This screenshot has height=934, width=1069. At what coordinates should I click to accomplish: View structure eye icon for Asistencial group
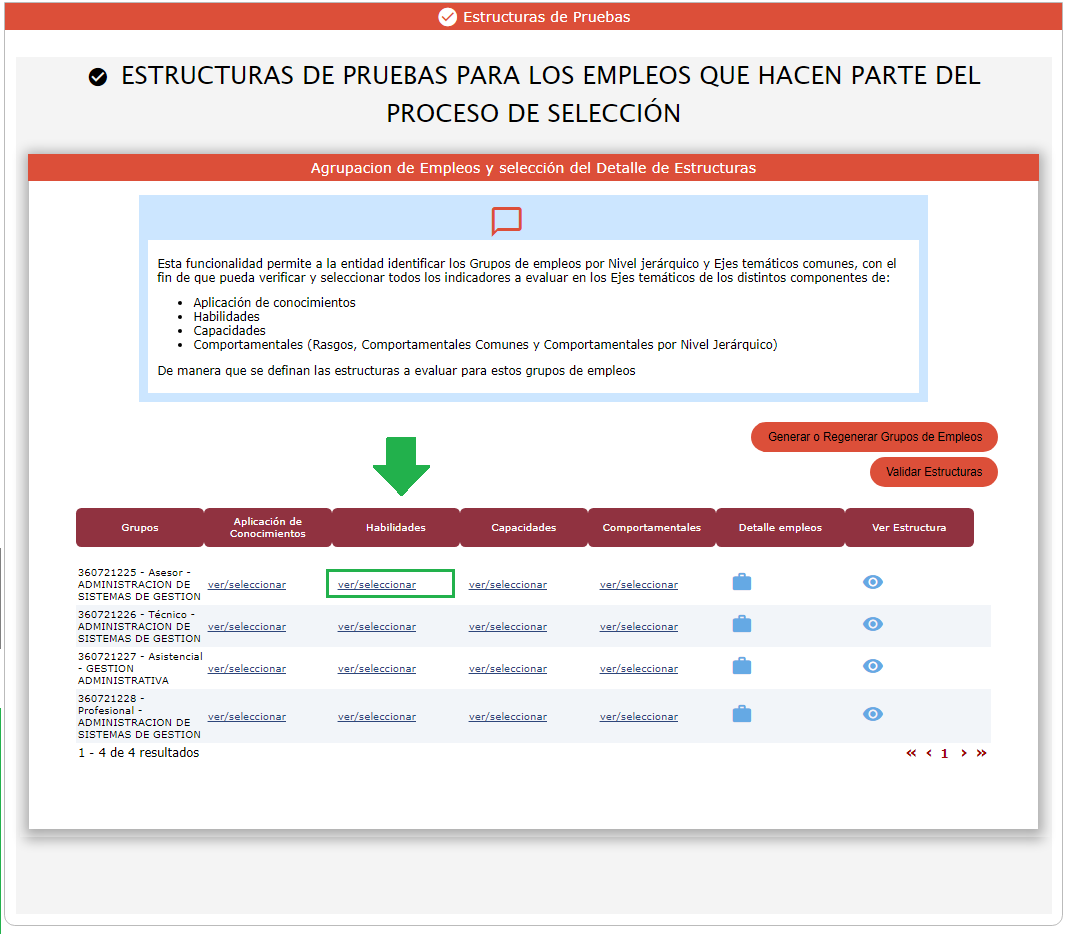coord(872,666)
